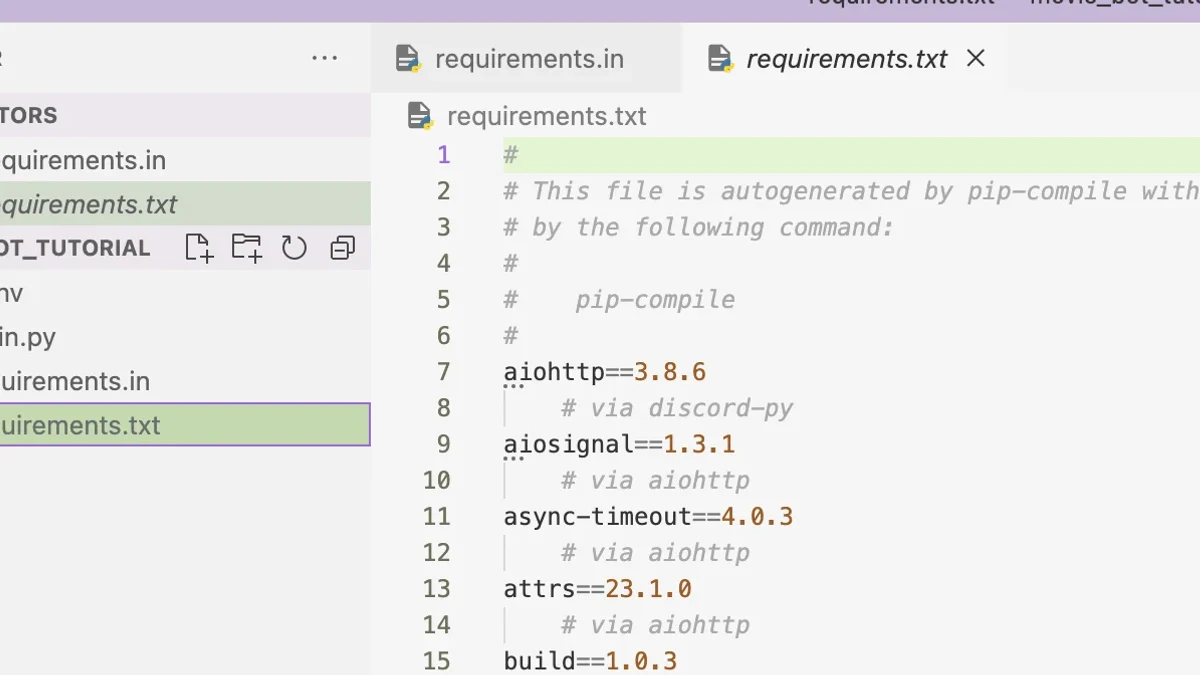Click the 'aiosignal==1.3.1' line
This screenshot has width=1200, height=675.
tap(620, 444)
